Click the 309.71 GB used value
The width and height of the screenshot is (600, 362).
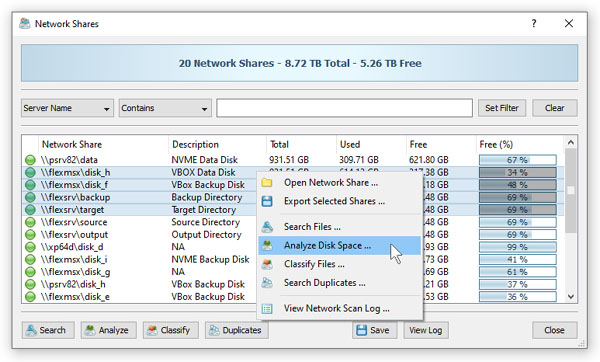pos(359,160)
